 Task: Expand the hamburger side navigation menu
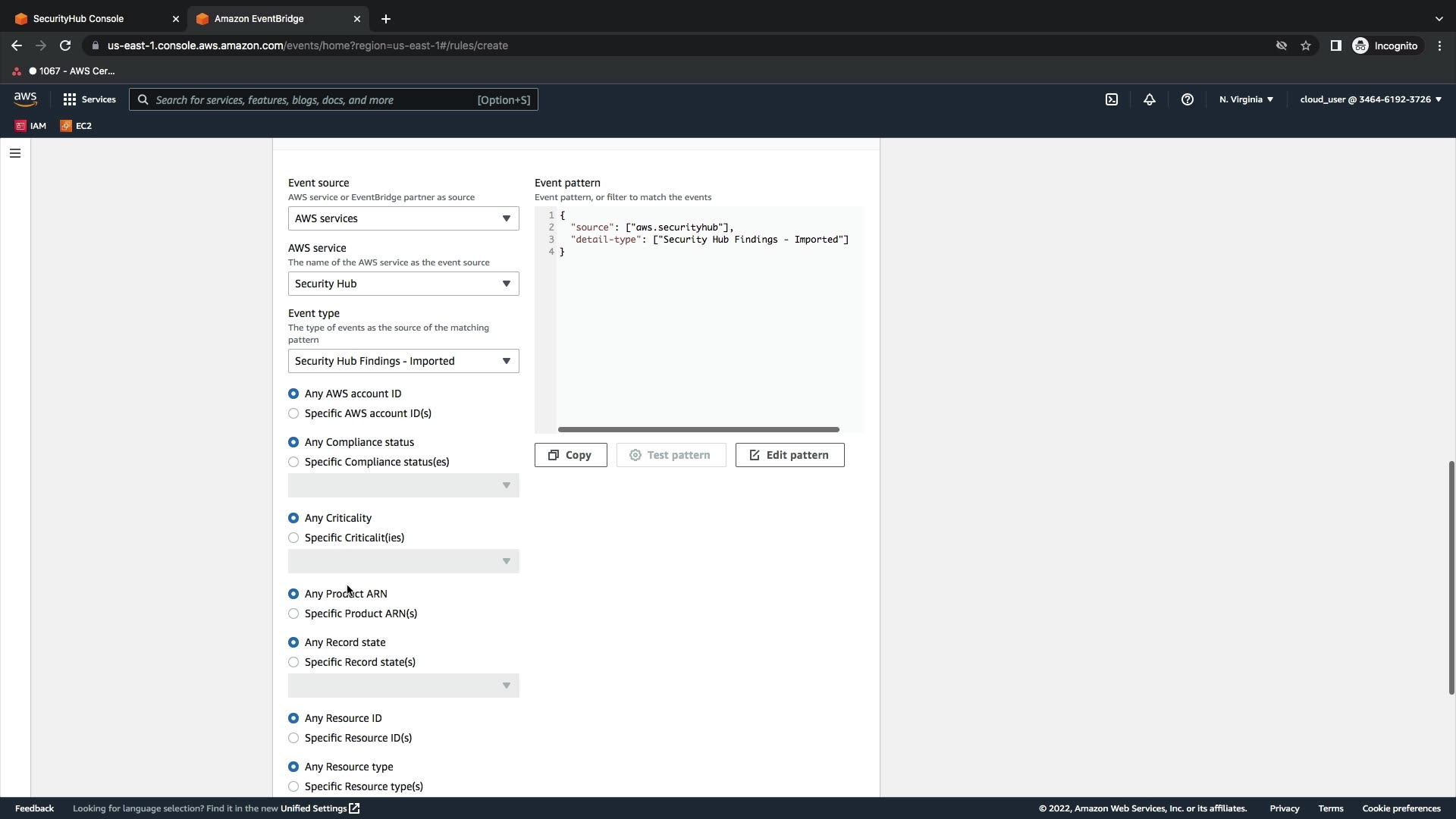click(x=15, y=153)
